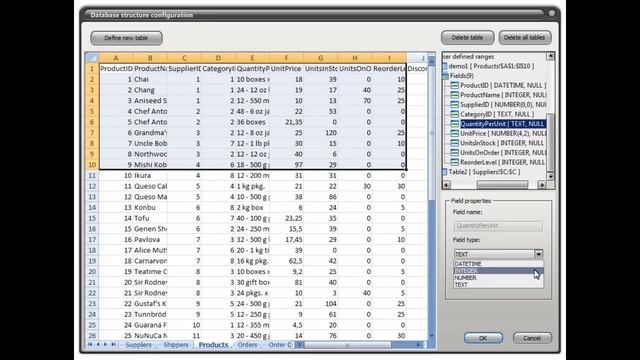Click the cell containing "Chai"

point(150,79)
